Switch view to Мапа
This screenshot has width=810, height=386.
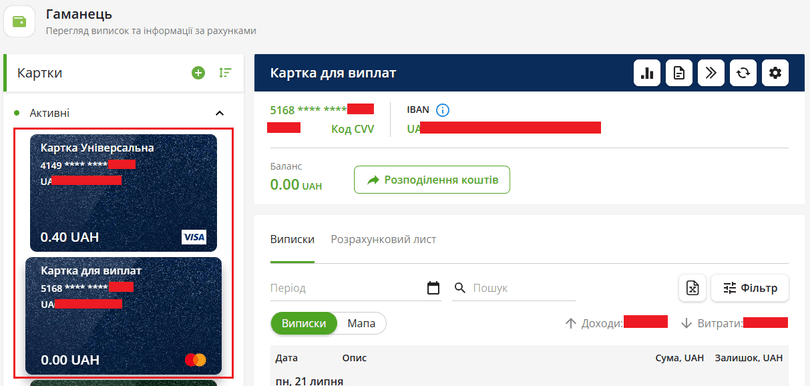361,323
